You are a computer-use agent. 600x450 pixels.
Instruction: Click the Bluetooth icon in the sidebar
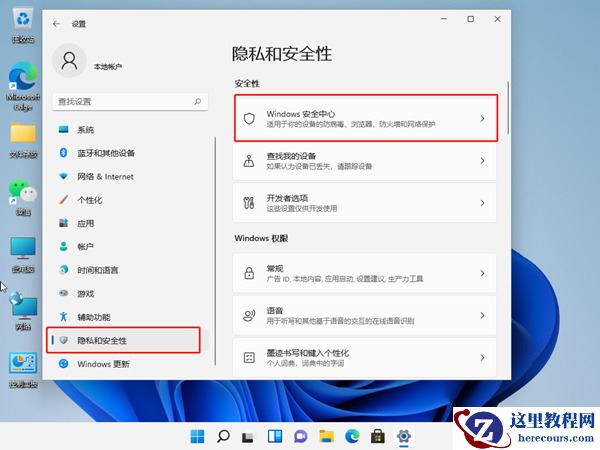point(64,153)
